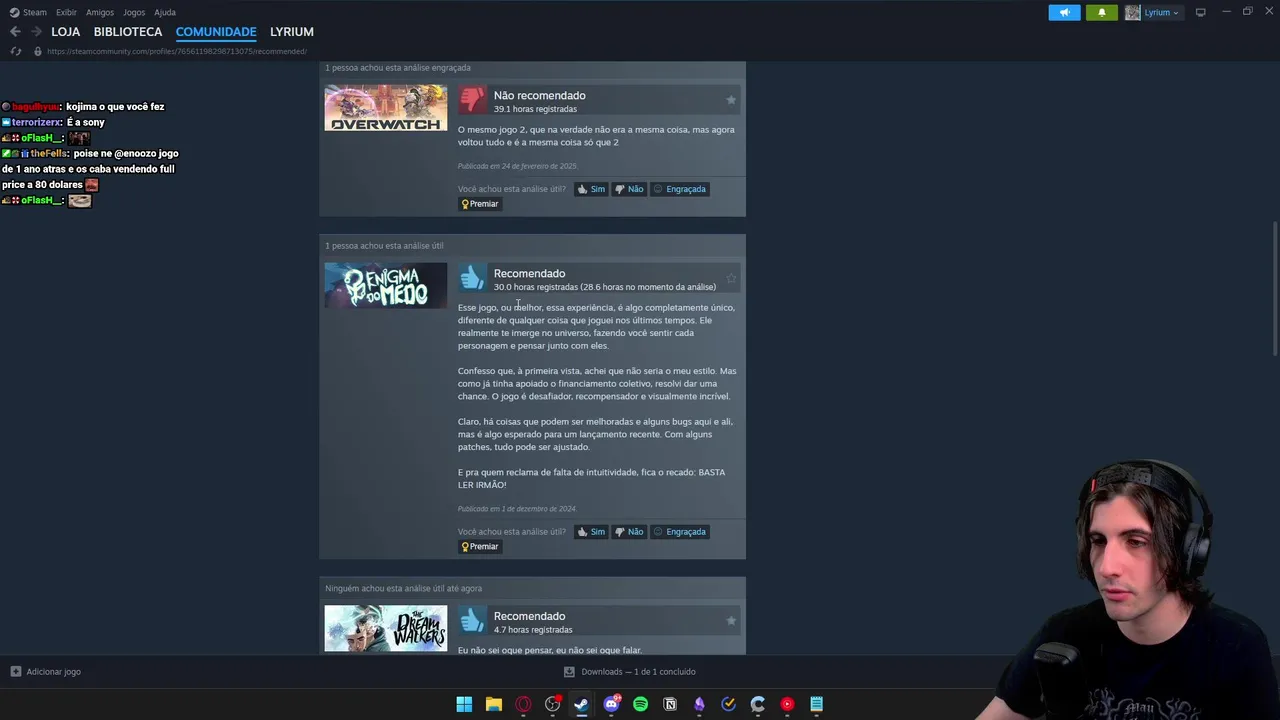
Task: Switch to the BIBLIOTECA tab
Action: (128, 32)
